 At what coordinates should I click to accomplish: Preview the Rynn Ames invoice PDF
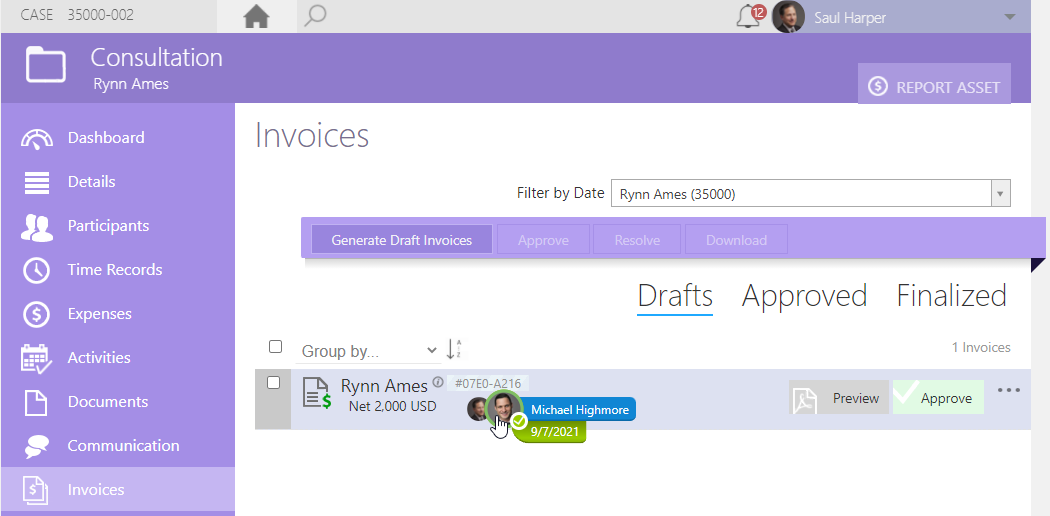[838, 398]
